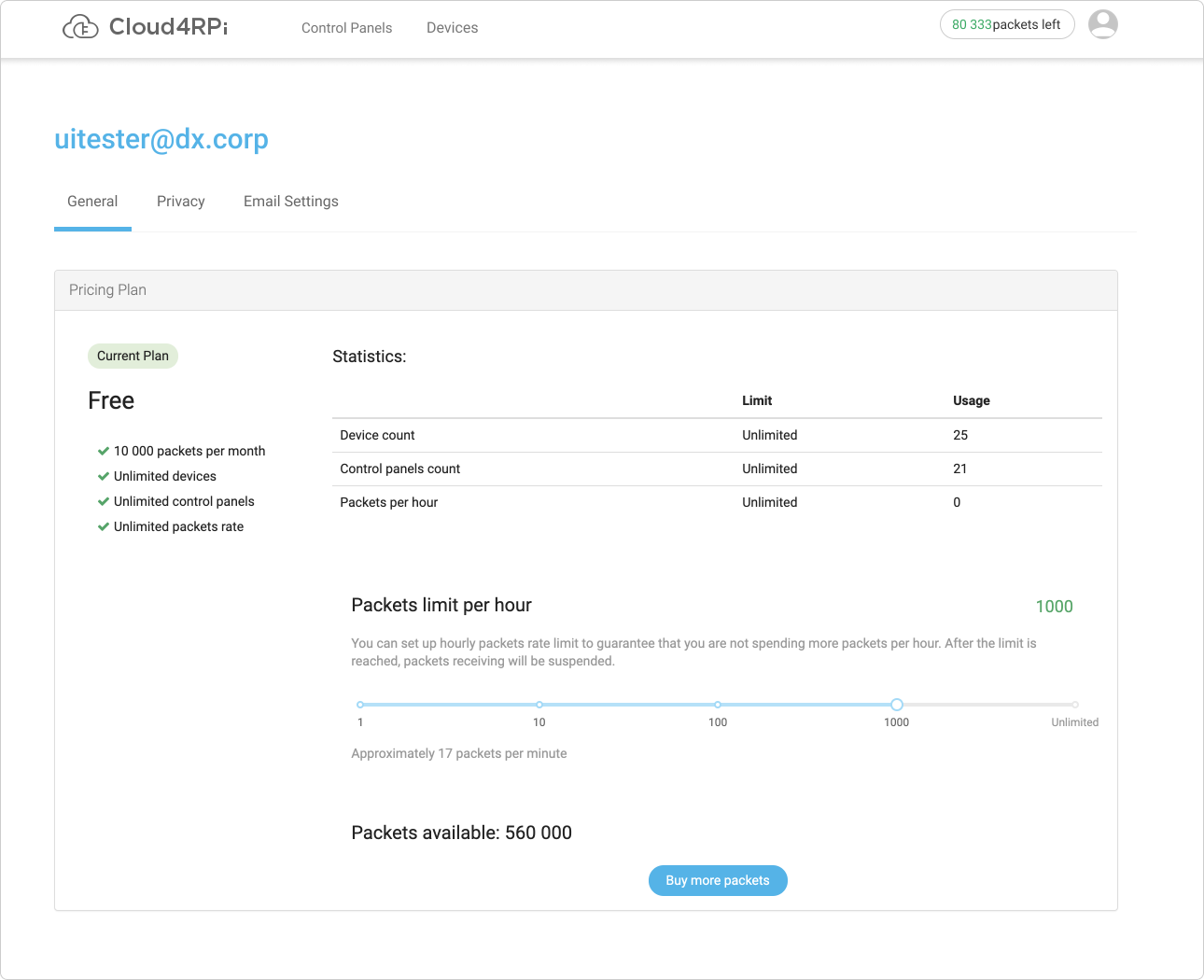Click Packets per hour usage value 0
This screenshot has width=1204, height=980.
[957, 502]
